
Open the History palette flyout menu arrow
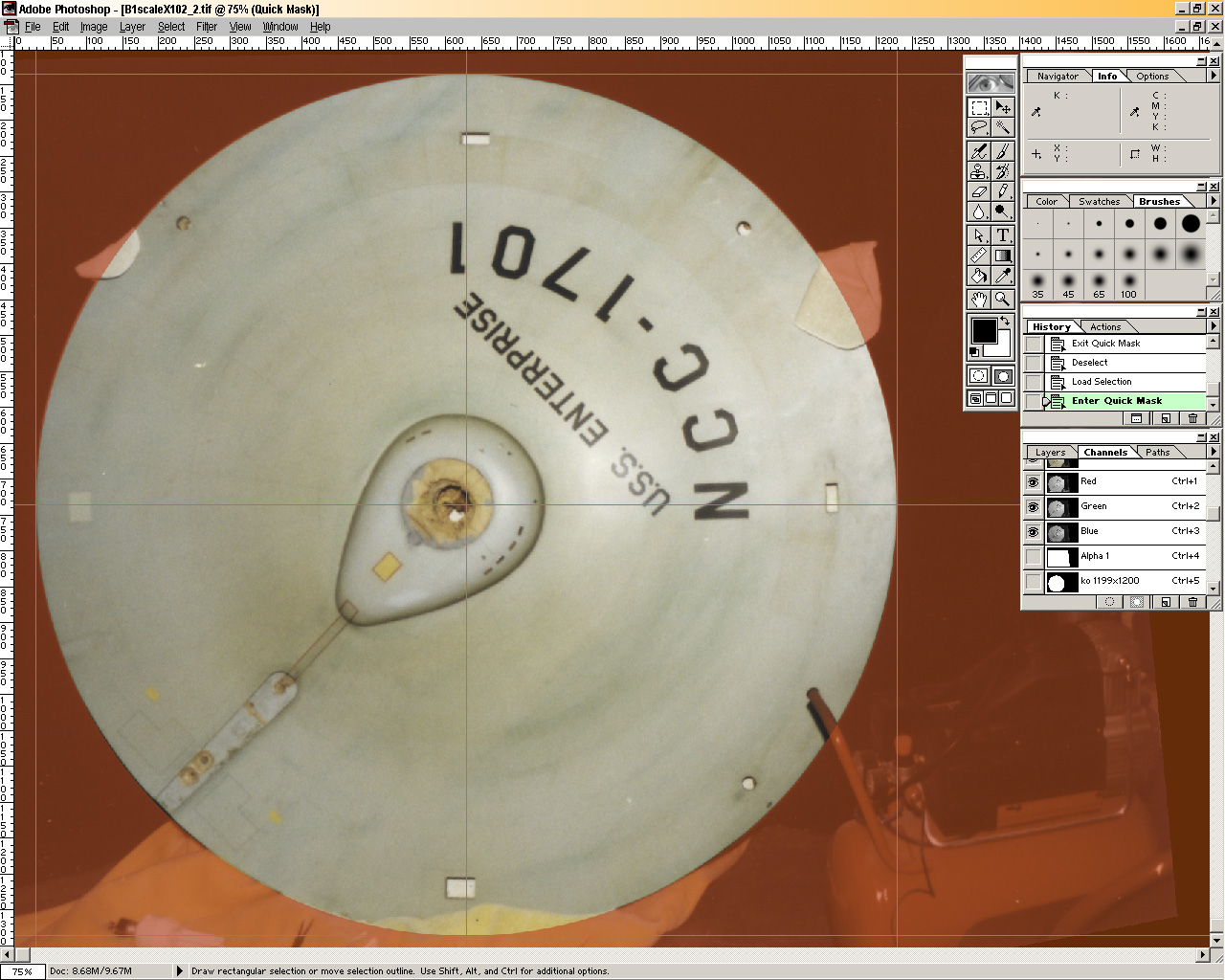1214,326
